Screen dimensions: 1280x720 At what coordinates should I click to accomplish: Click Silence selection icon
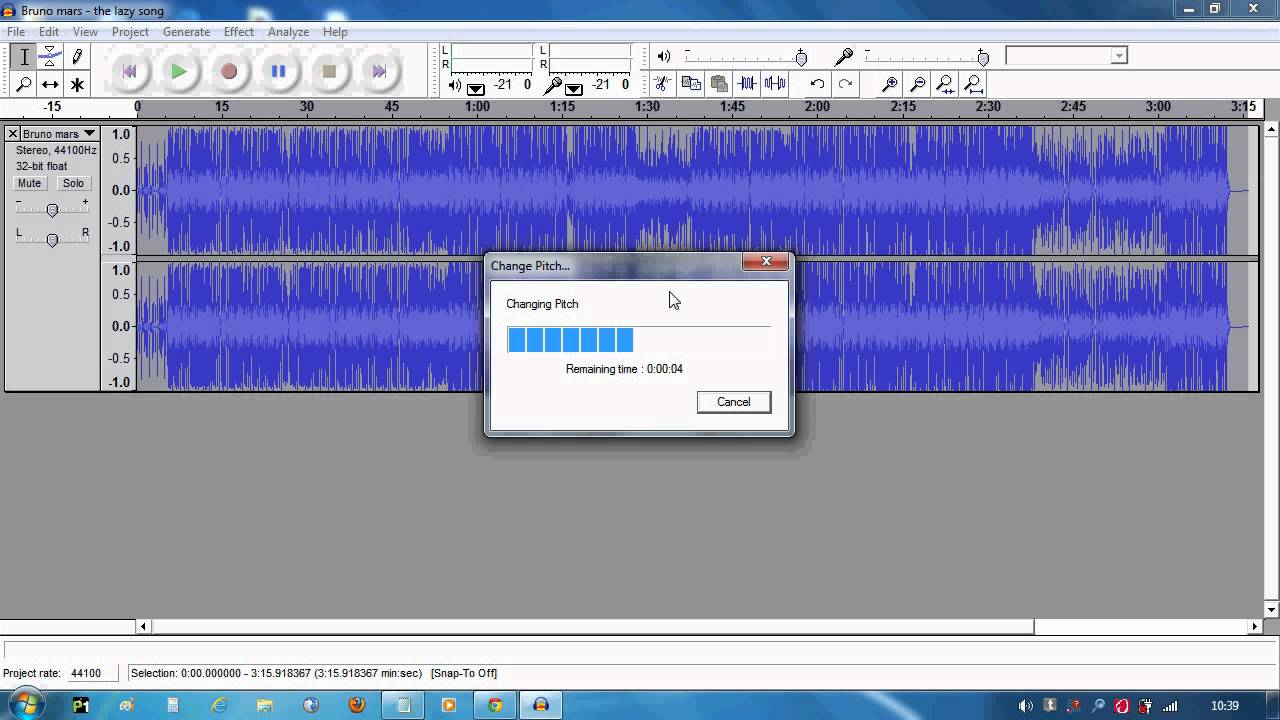click(x=774, y=84)
